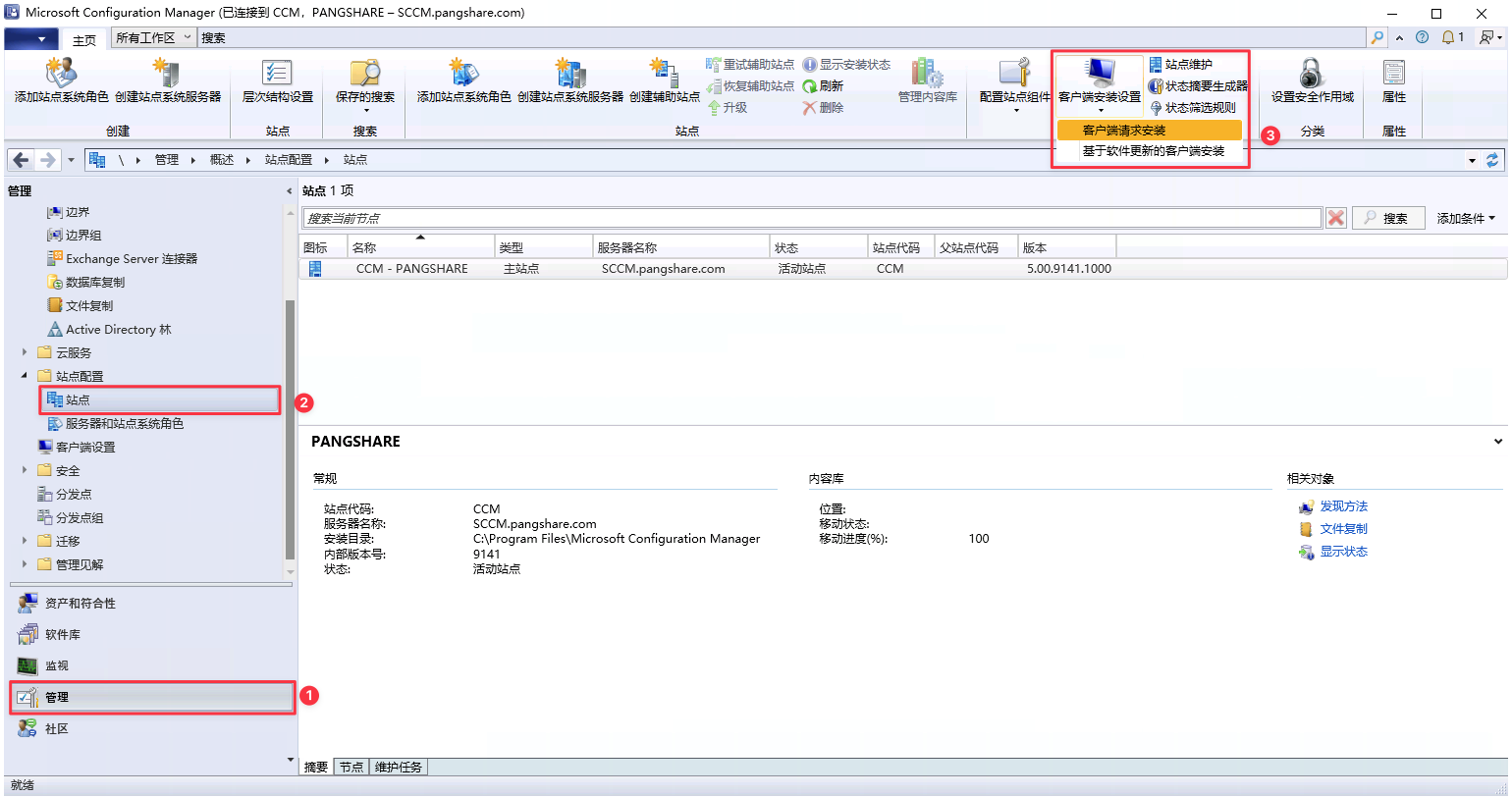Clear the search with the red X
1512x797 pixels.
(1335, 218)
